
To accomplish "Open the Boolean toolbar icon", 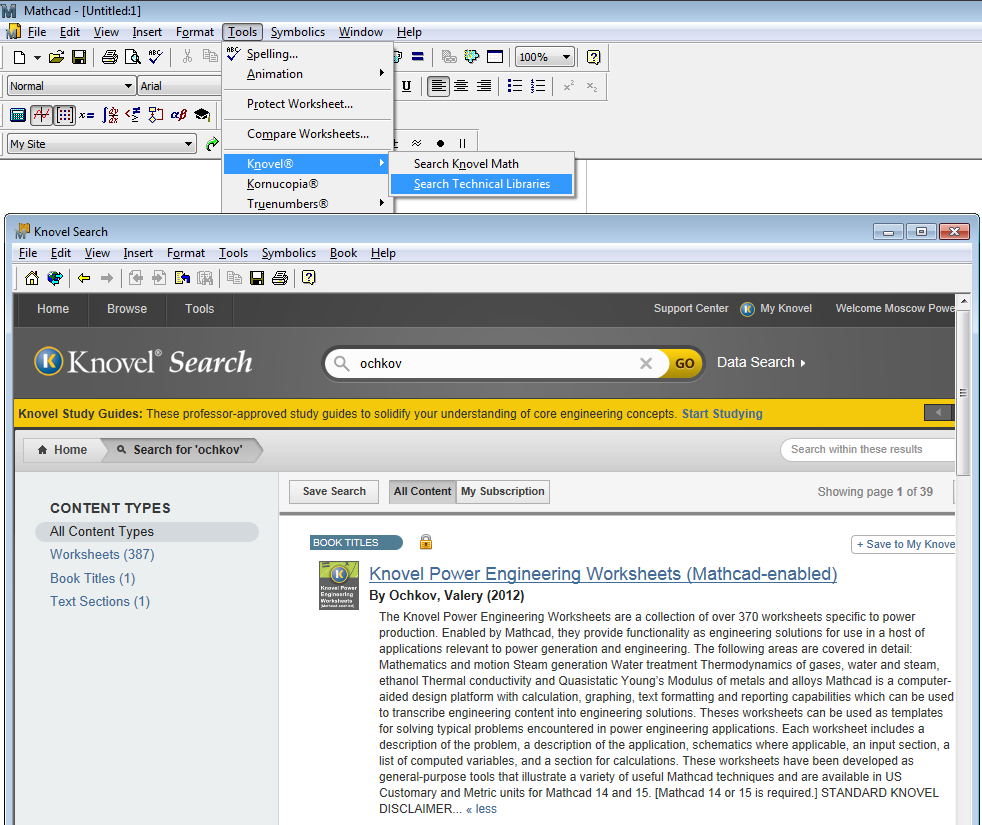I will [133, 115].
